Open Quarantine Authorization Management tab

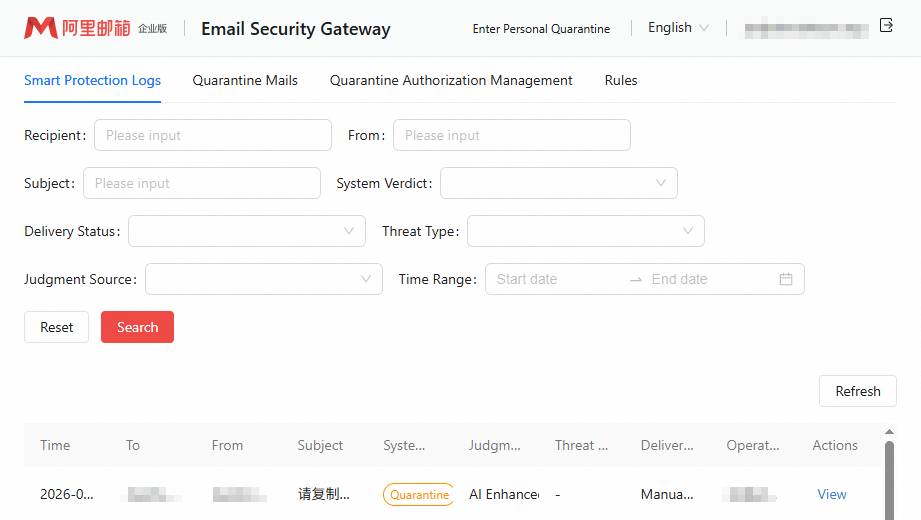(451, 80)
